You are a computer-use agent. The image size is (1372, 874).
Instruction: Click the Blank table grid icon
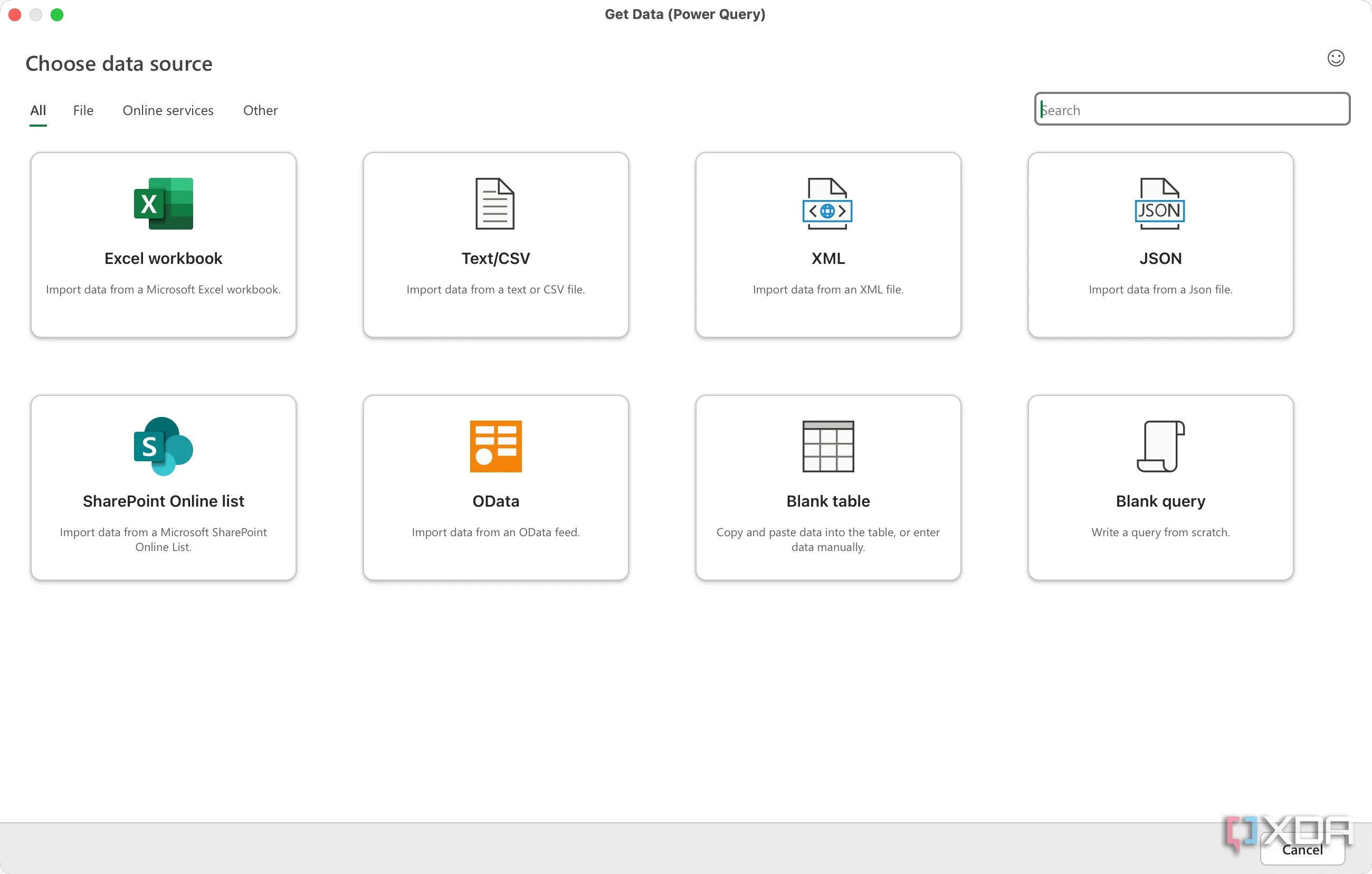pyautogui.click(x=828, y=446)
